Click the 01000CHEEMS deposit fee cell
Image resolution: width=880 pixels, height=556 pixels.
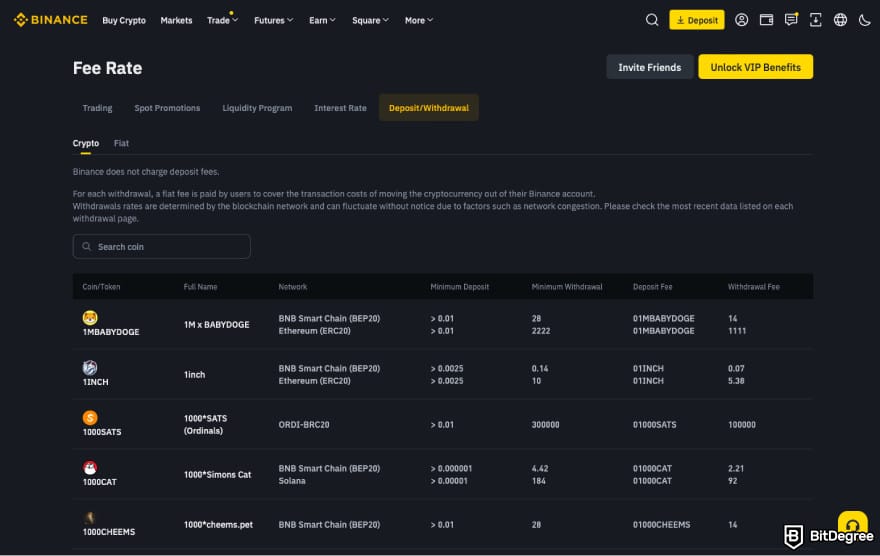pyautogui.click(x=661, y=525)
